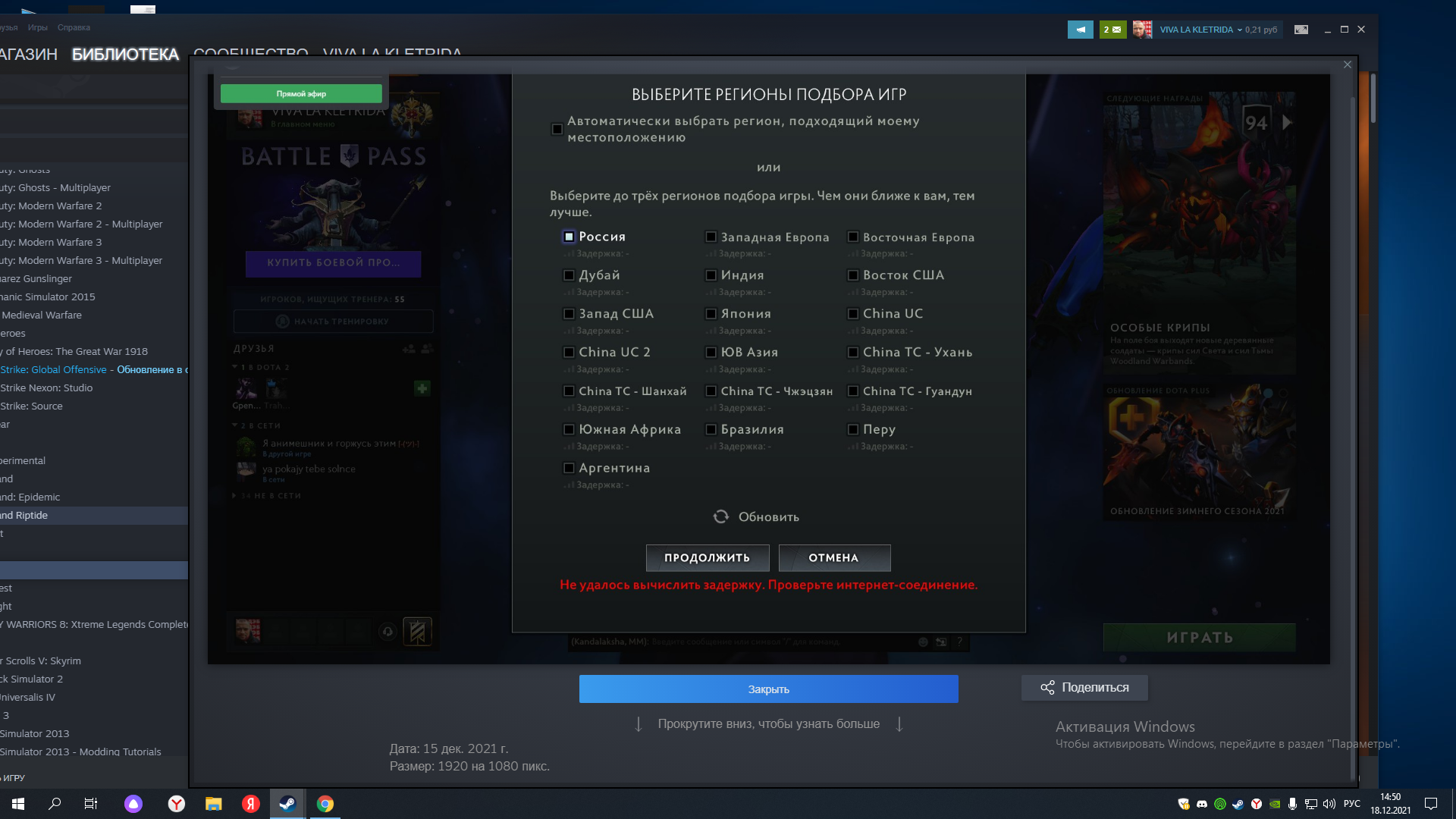Image resolution: width=1456 pixels, height=819 pixels.
Task: Open the volume icon in the system tray
Action: tap(1329, 804)
